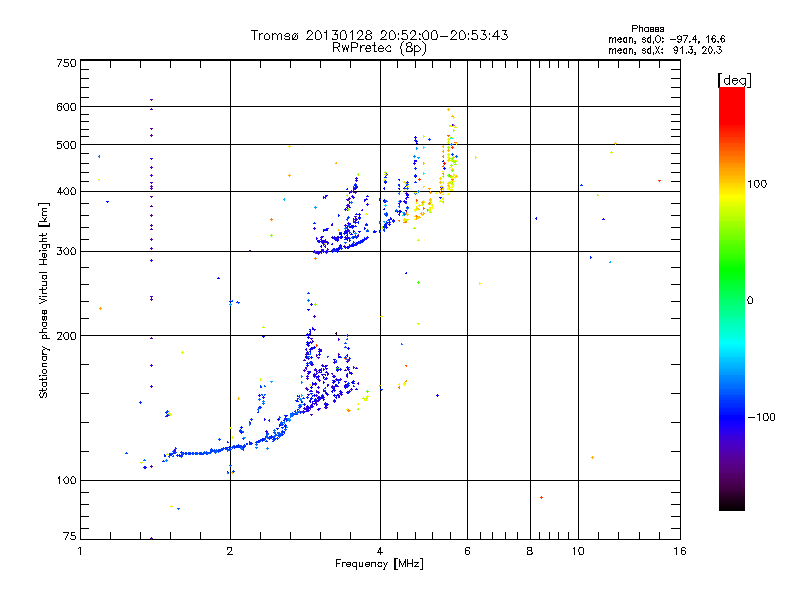
Task: Select the 'RwPretec (8p)' subtitle text
Action: pos(379,48)
